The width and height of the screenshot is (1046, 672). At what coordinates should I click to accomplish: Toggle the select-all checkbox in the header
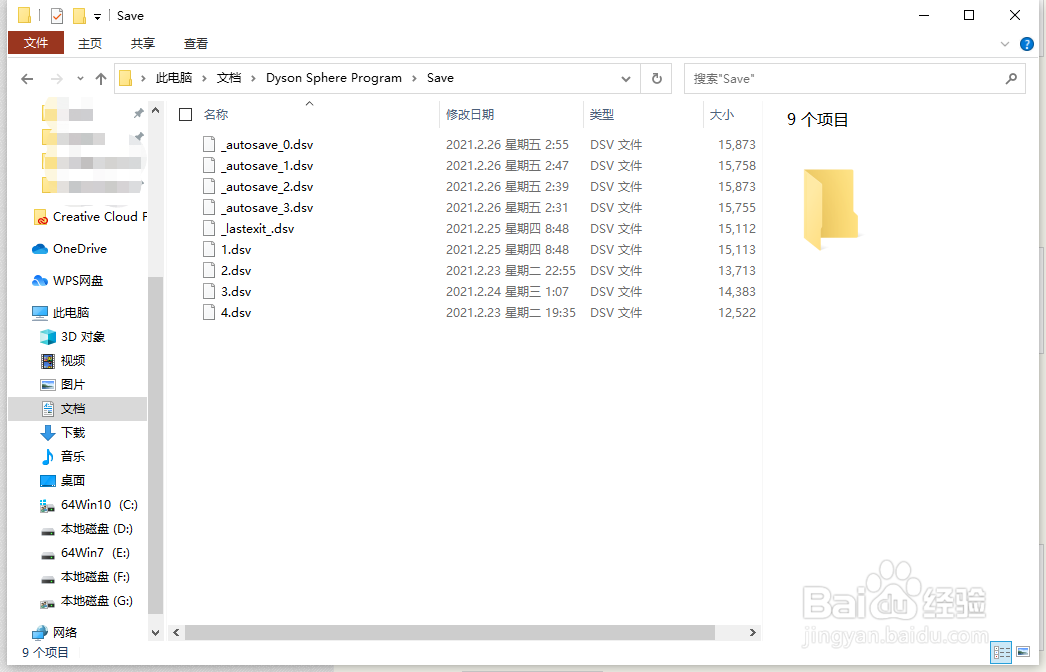click(185, 115)
